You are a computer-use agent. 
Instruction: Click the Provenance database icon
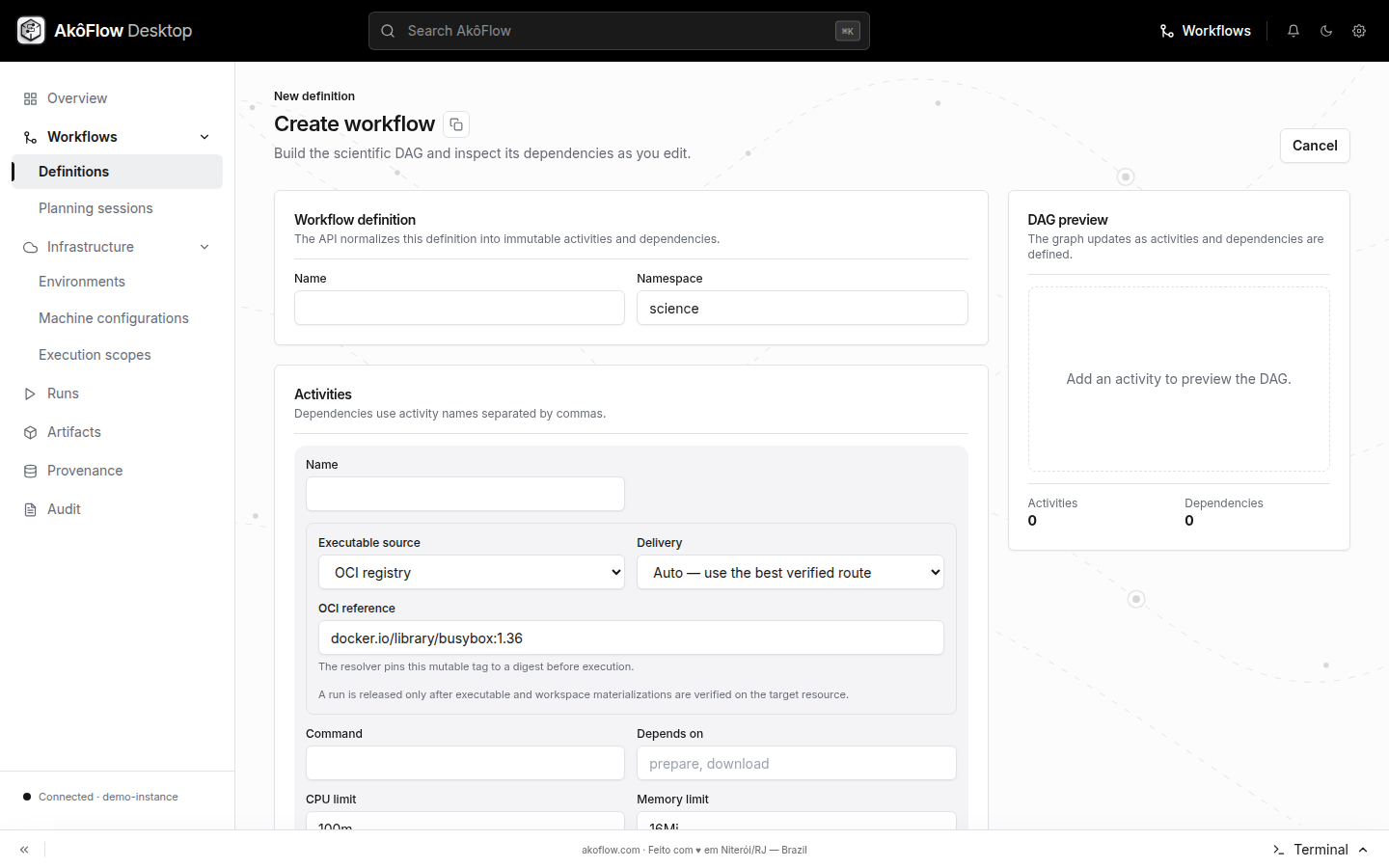(x=30, y=471)
